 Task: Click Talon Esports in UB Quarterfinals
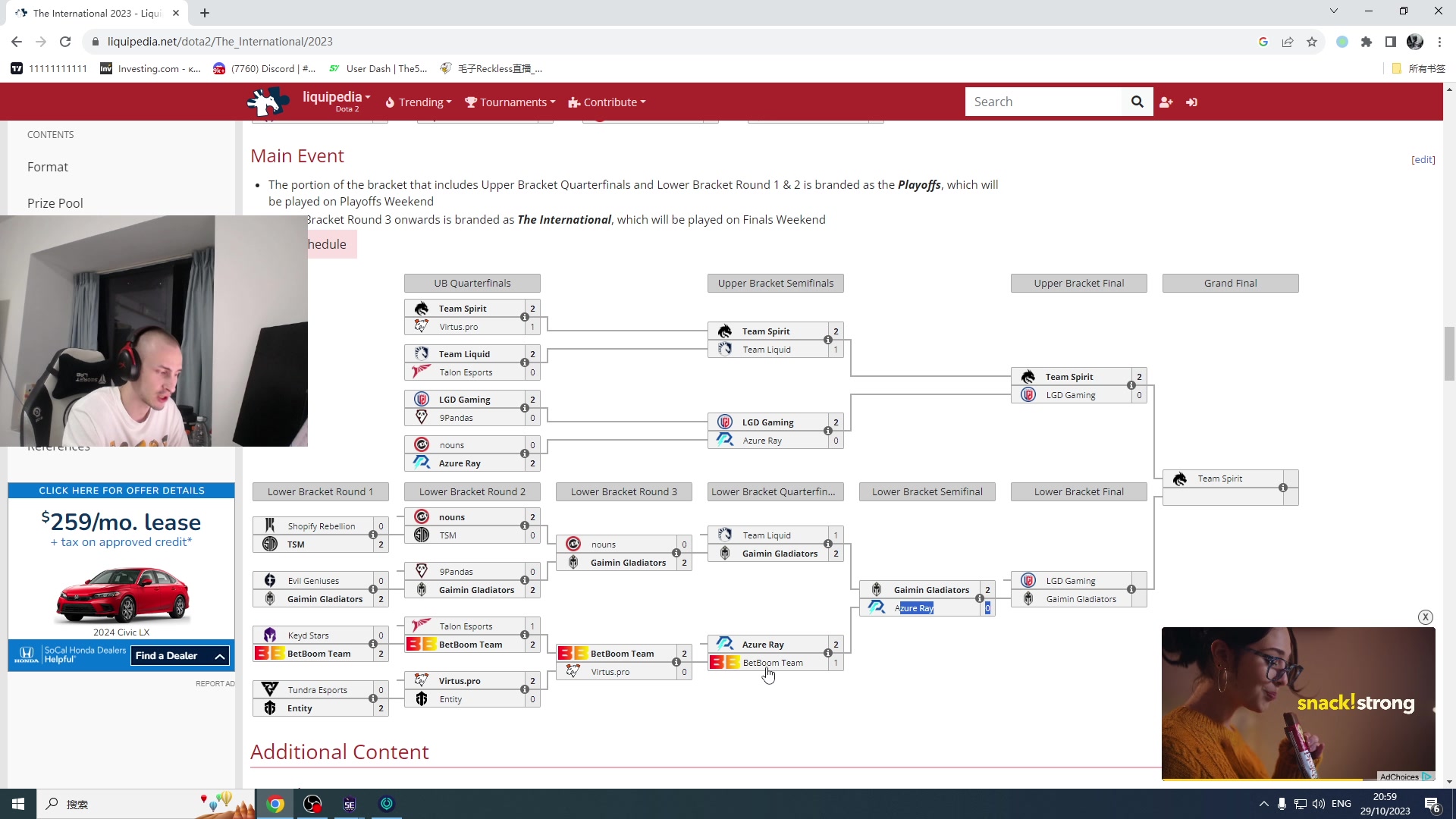(466, 372)
